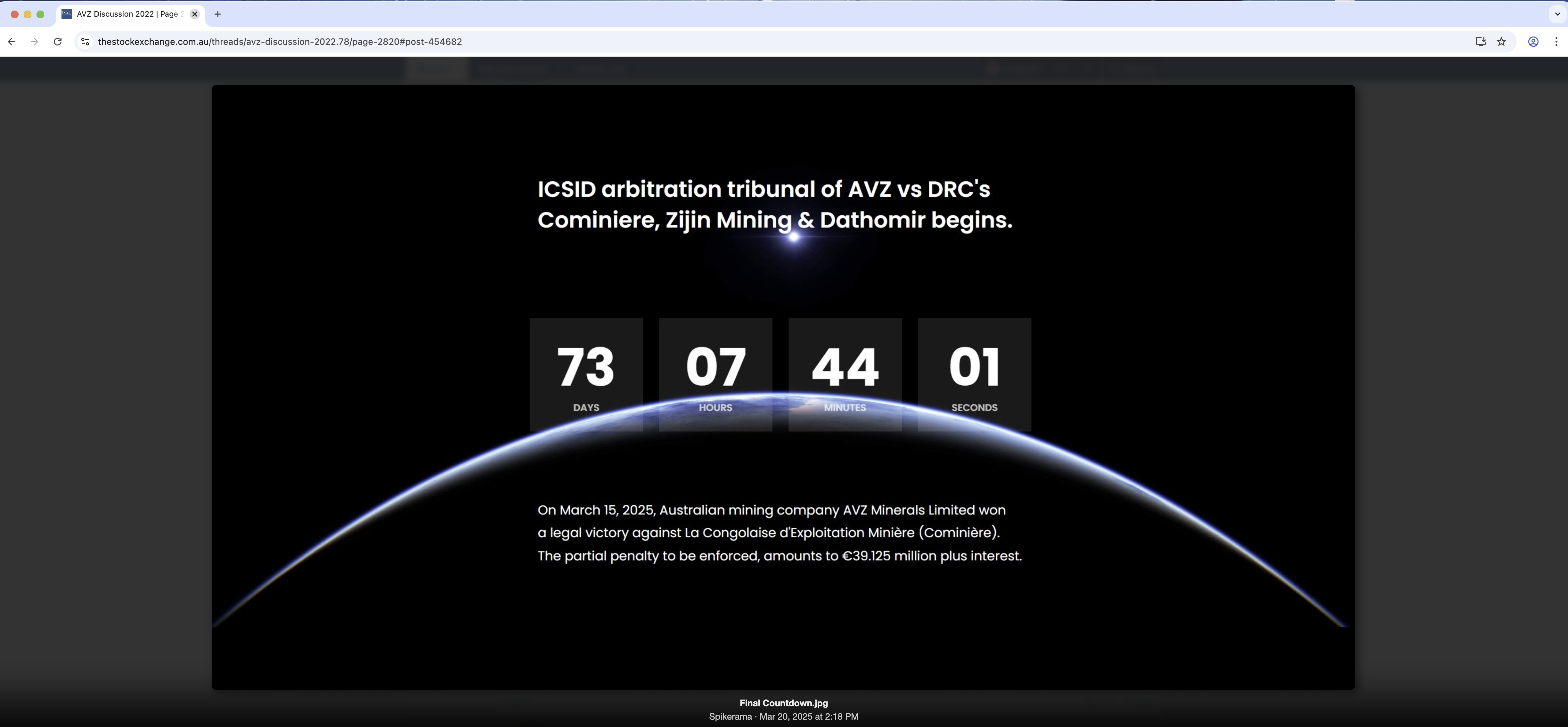Open a new browser tab
1568x727 pixels.
(x=217, y=14)
